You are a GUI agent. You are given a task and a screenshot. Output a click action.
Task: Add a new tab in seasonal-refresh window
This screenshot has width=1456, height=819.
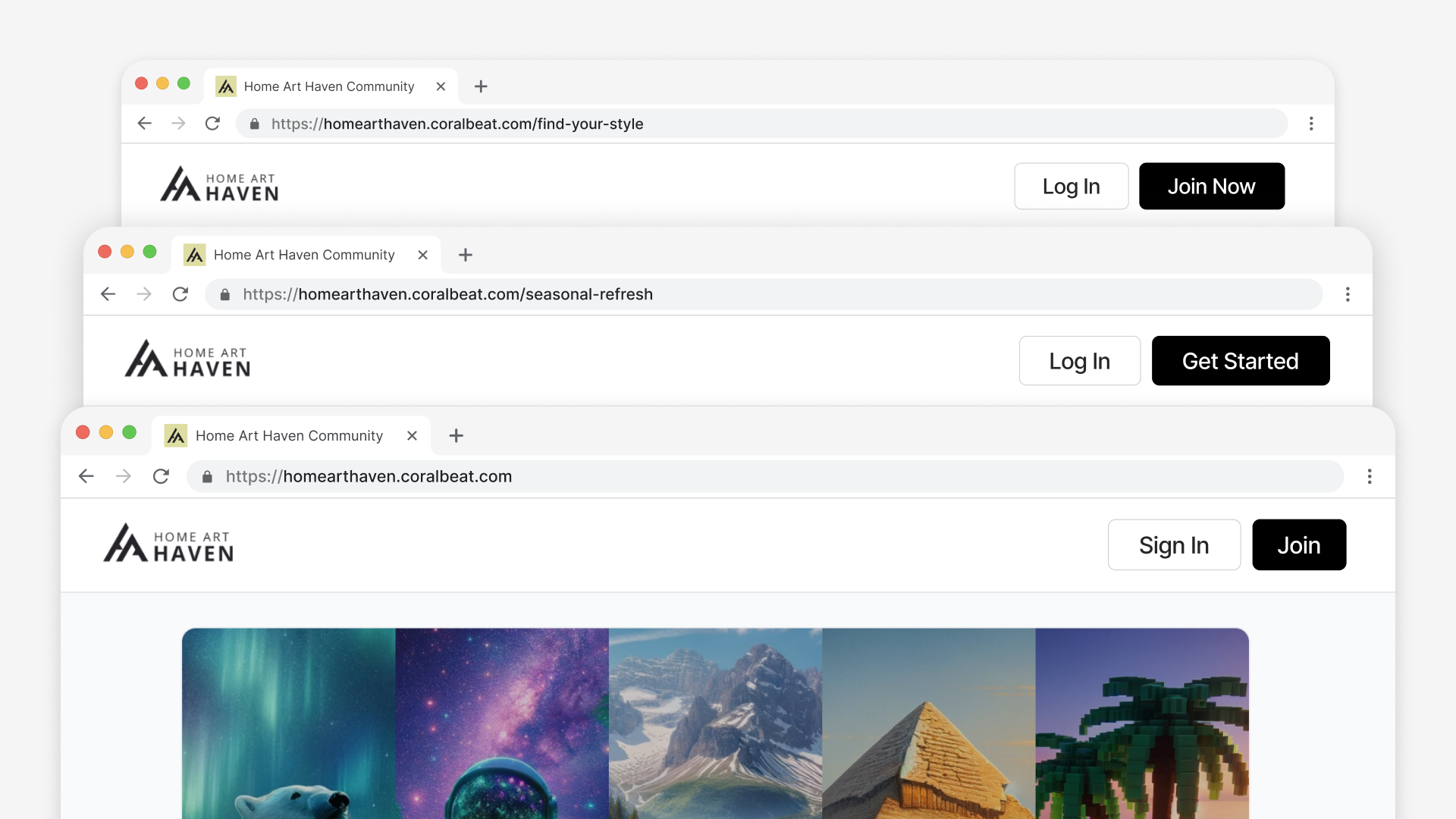coord(466,255)
